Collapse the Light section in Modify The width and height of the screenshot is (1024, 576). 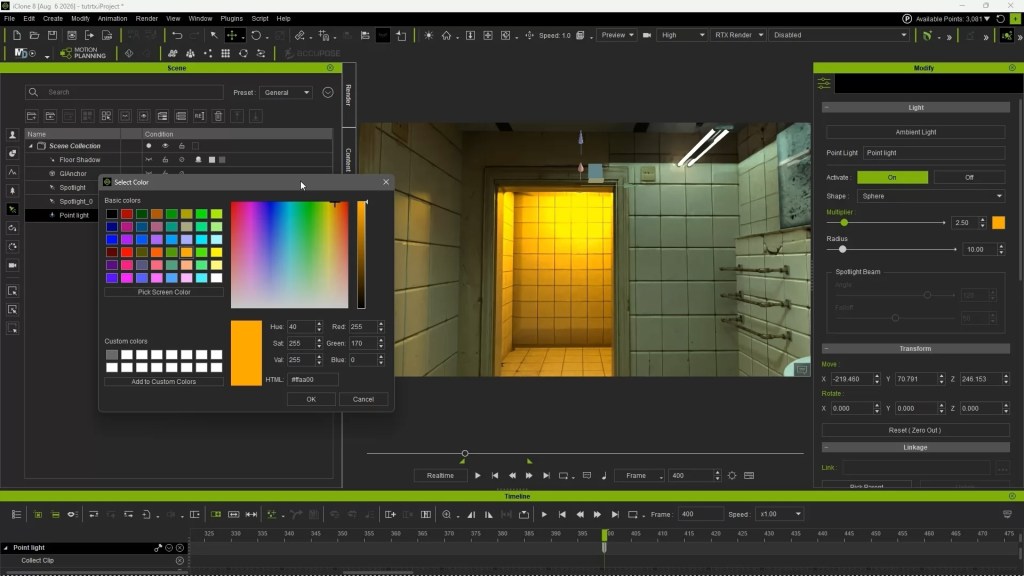coord(827,108)
